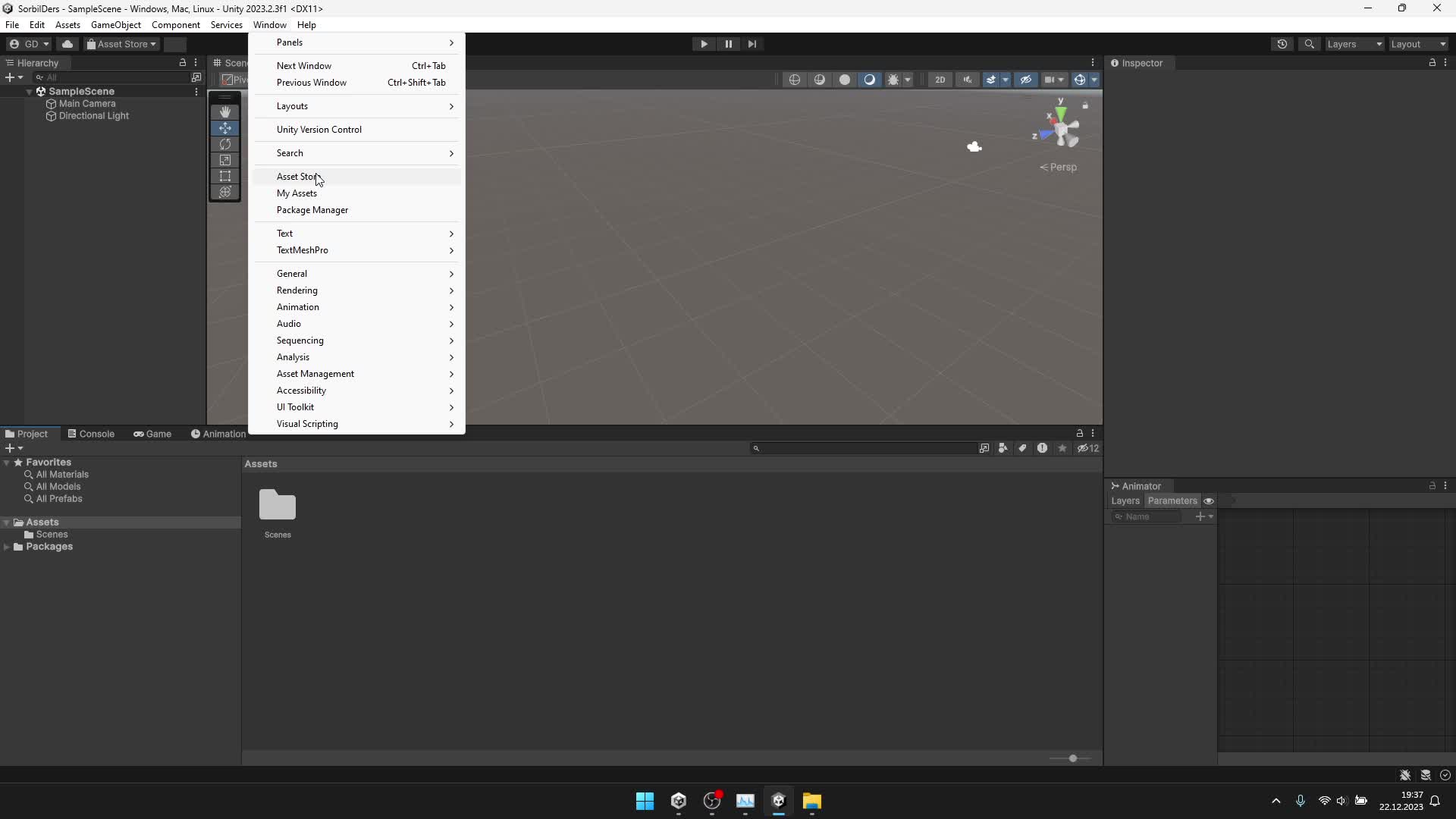The width and height of the screenshot is (1456, 819).
Task: Click the Asset Store menu item
Action: tap(298, 176)
